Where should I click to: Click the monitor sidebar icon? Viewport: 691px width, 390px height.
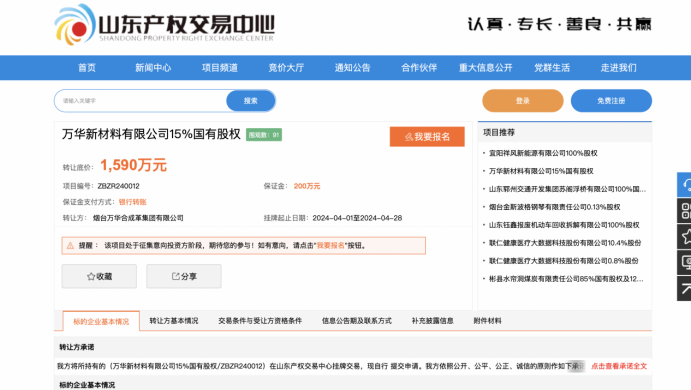[x=685, y=263]
